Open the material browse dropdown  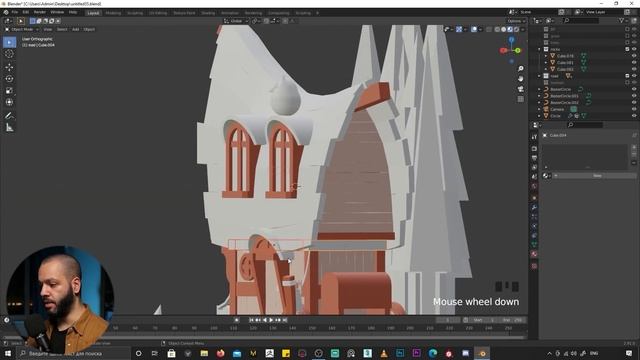(547, 176)
